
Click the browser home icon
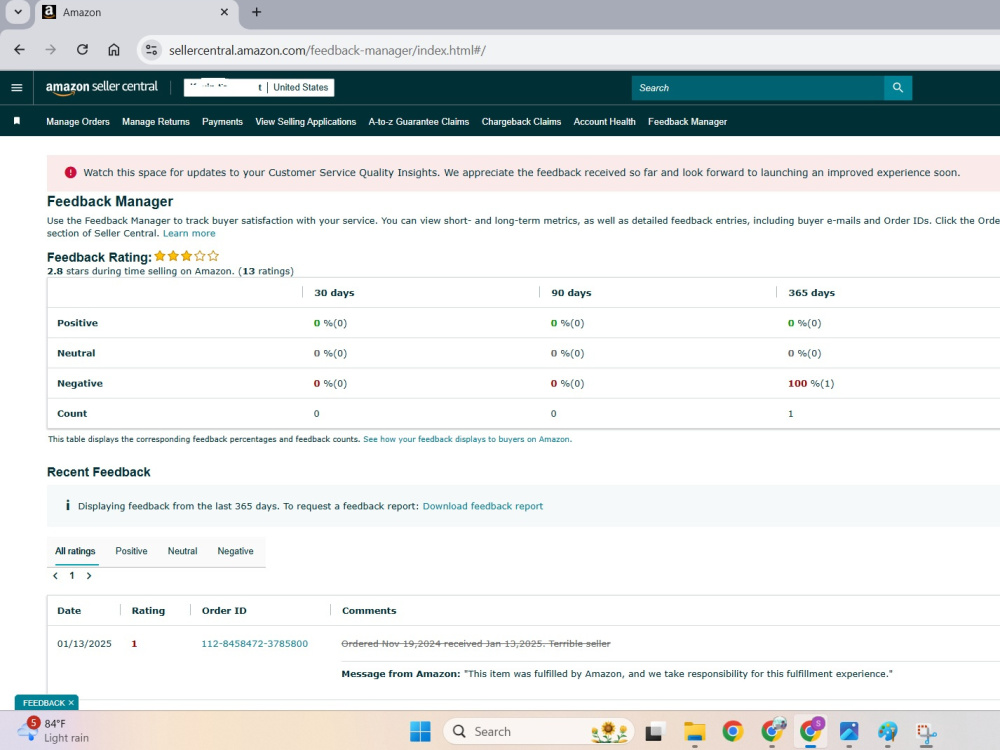click(114, 50)
